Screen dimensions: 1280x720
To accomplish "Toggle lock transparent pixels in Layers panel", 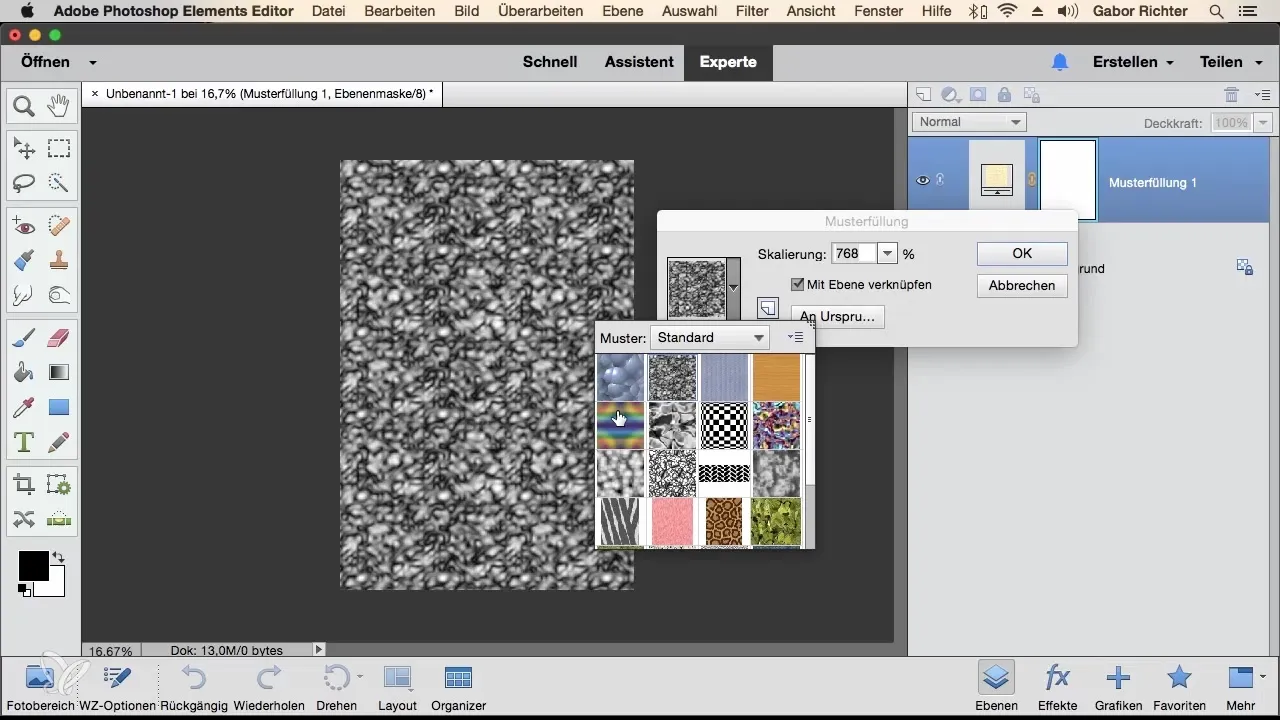I will [1031, 95].
